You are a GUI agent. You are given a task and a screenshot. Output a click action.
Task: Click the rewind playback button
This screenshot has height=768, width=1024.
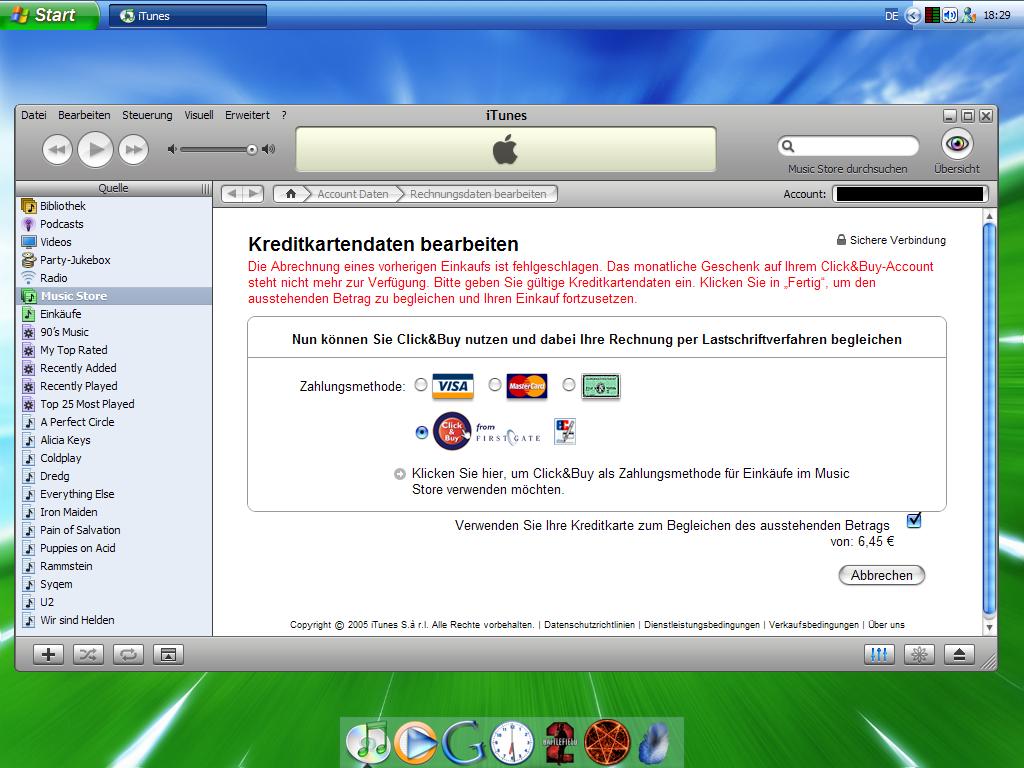pos(57,150)
